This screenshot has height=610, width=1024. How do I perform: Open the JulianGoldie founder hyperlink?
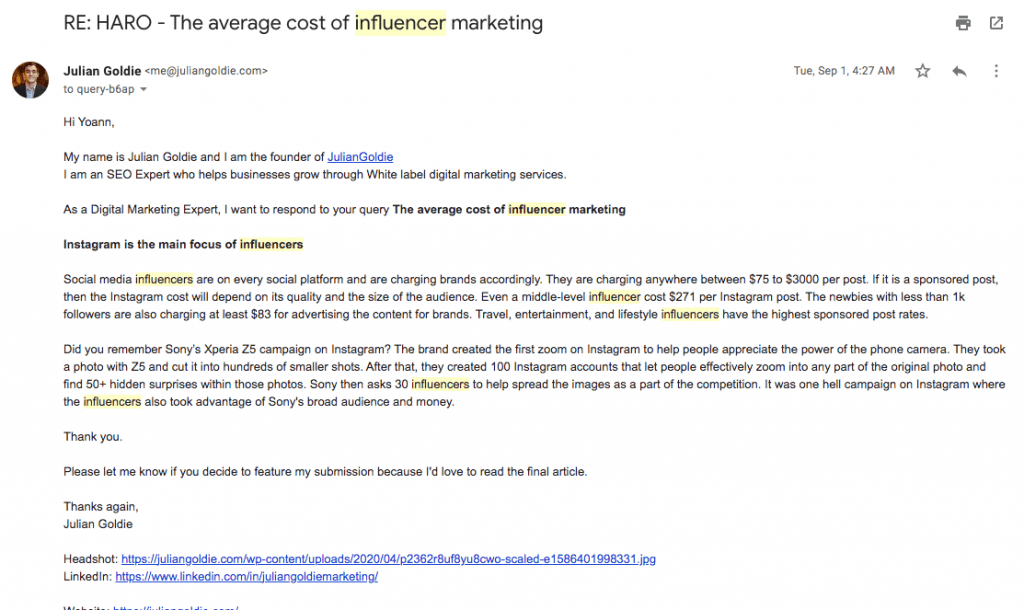coord(360,157)
